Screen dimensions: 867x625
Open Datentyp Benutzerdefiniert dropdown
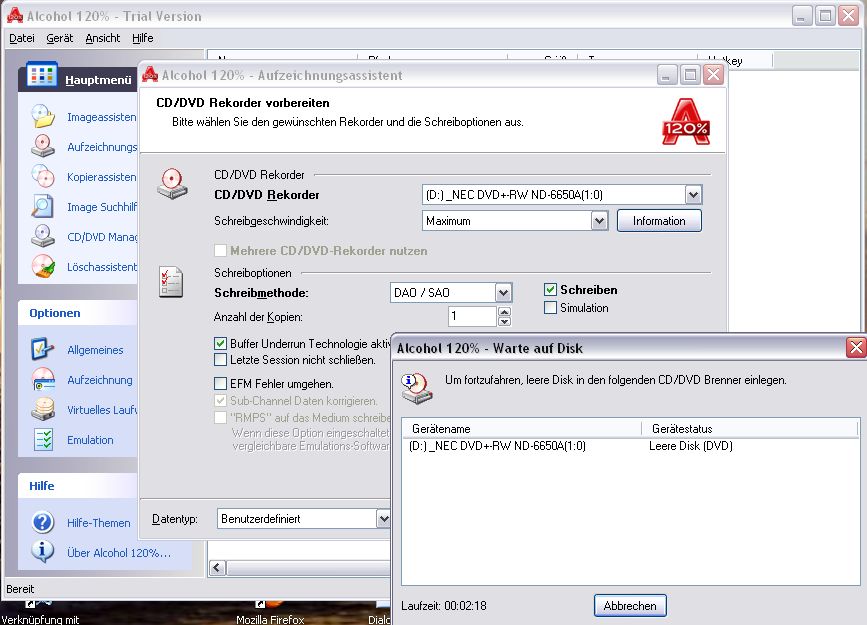pos(383,519)
